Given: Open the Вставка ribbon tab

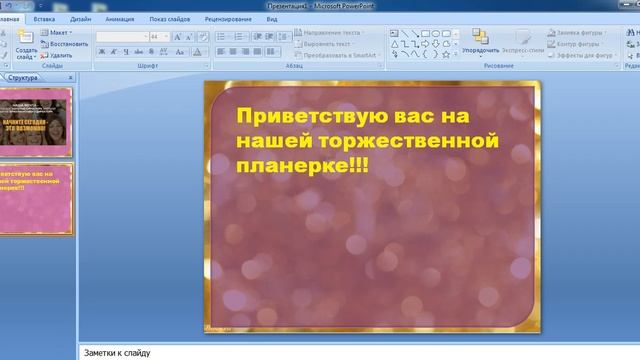Looking at the screenshot, I should point(44,19).
